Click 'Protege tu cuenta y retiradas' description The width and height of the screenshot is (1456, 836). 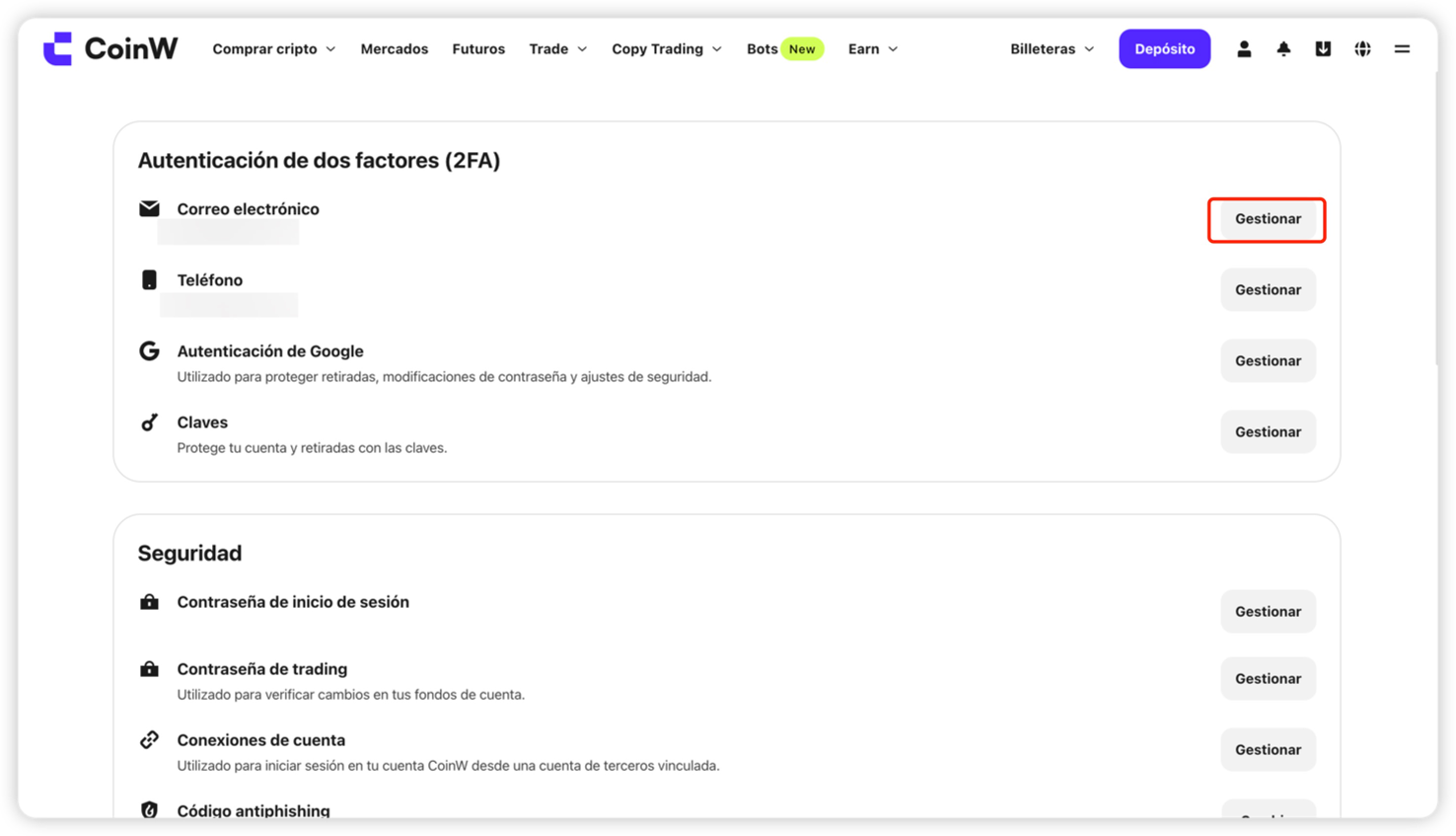tap(312, 447)
